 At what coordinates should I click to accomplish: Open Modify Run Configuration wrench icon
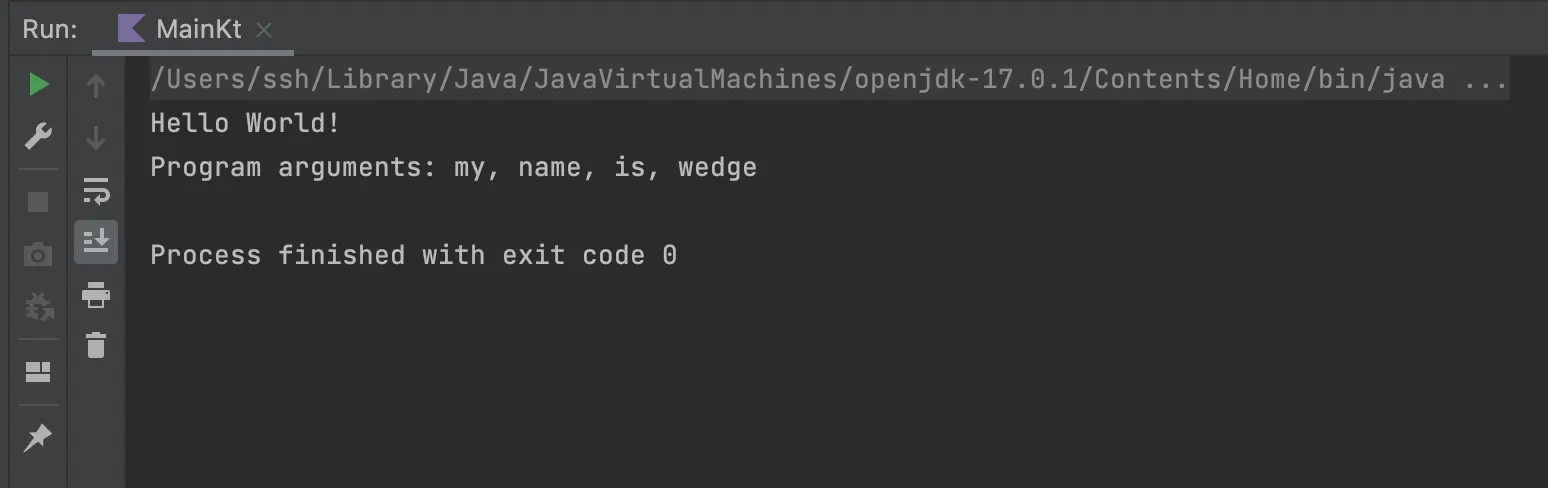[x=38, y=136]
